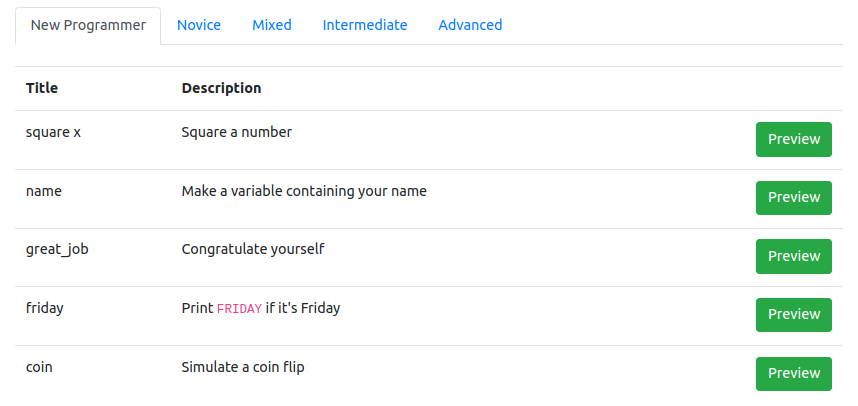
Task: Click the great_job title text
Action: (57, 250)
